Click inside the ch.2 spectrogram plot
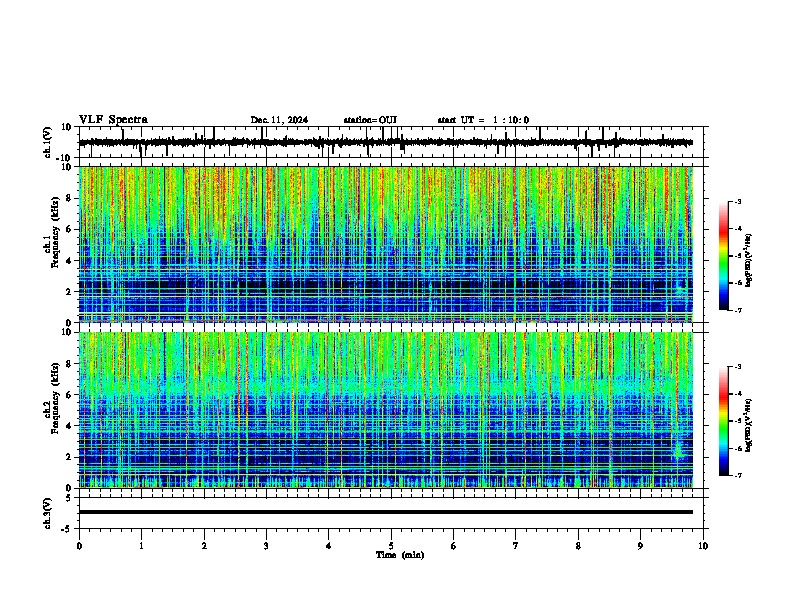This screenshot has height=612, width=792. [386, 410]
